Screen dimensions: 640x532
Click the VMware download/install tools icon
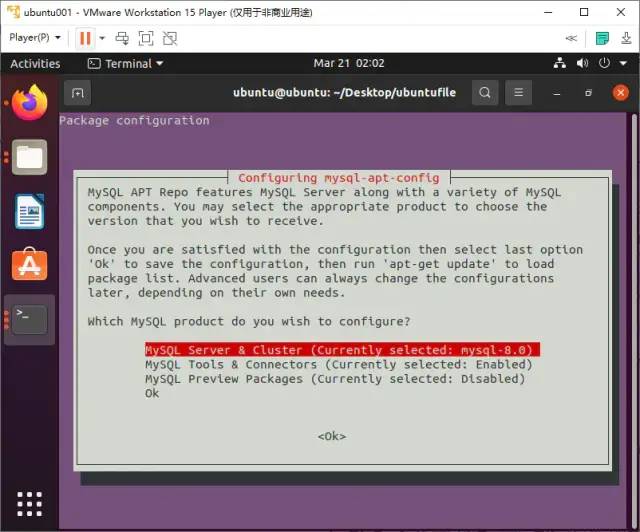[x=626, y=38]
